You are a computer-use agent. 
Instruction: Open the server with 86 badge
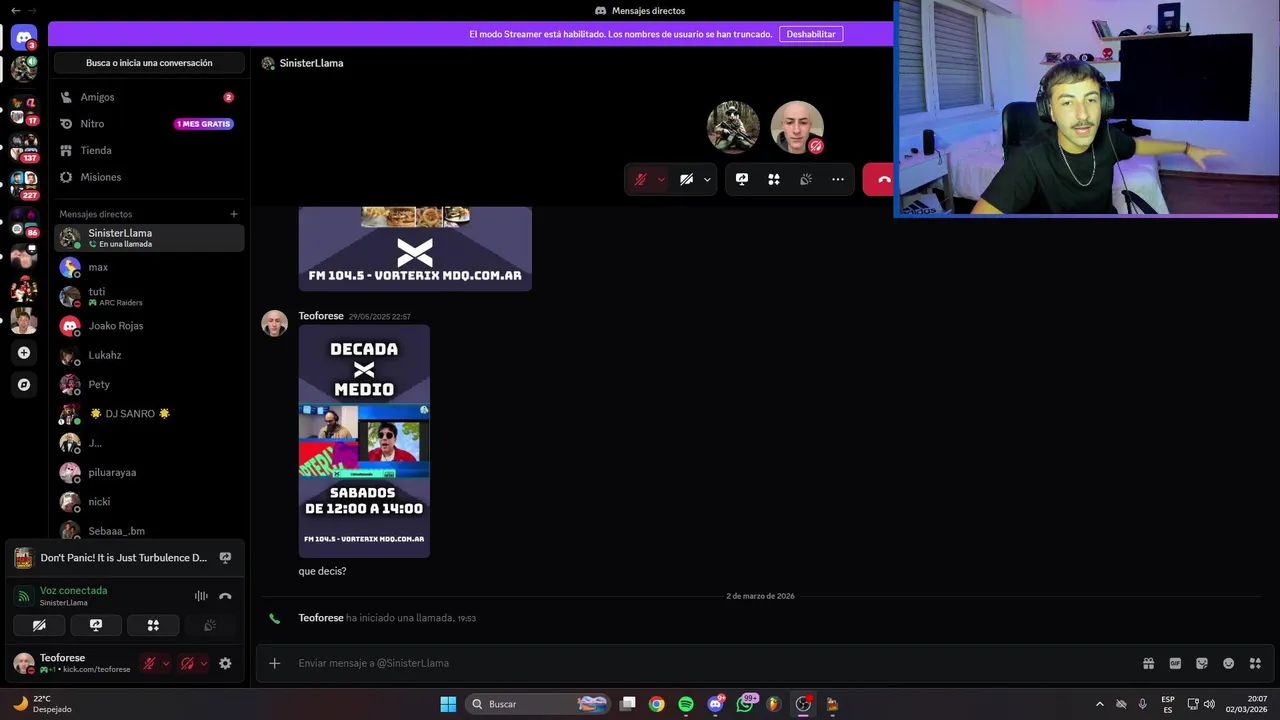[x=24, y=222]
